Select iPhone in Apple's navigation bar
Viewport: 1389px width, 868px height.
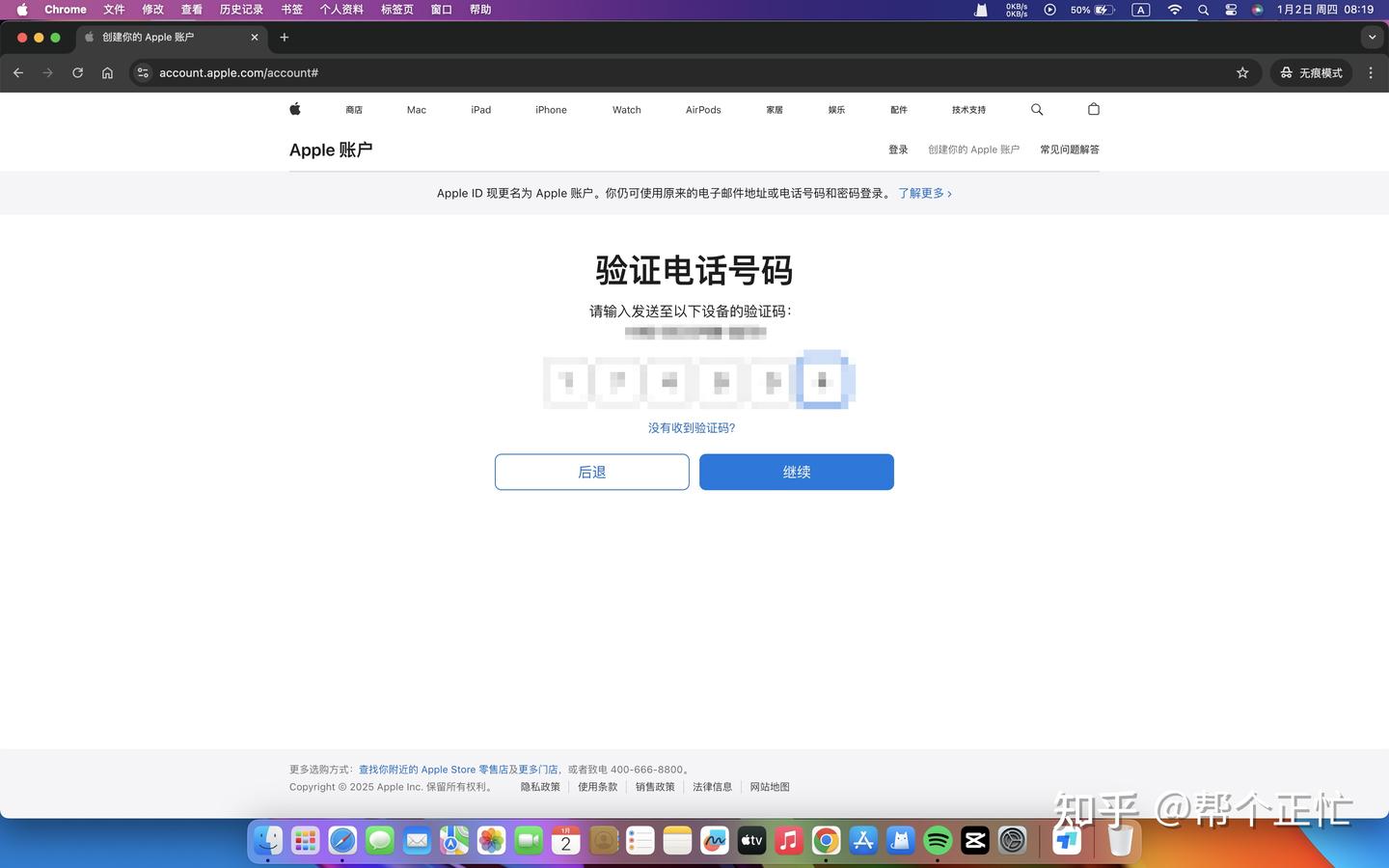(551, 109)
